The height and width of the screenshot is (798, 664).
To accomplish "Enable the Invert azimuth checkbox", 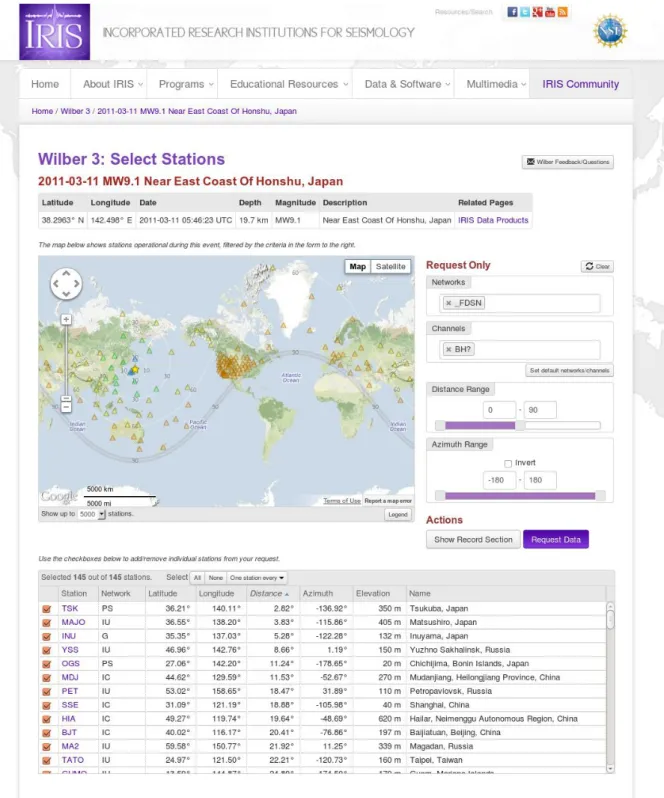I will pyautogui.click(x=508, y=463).
